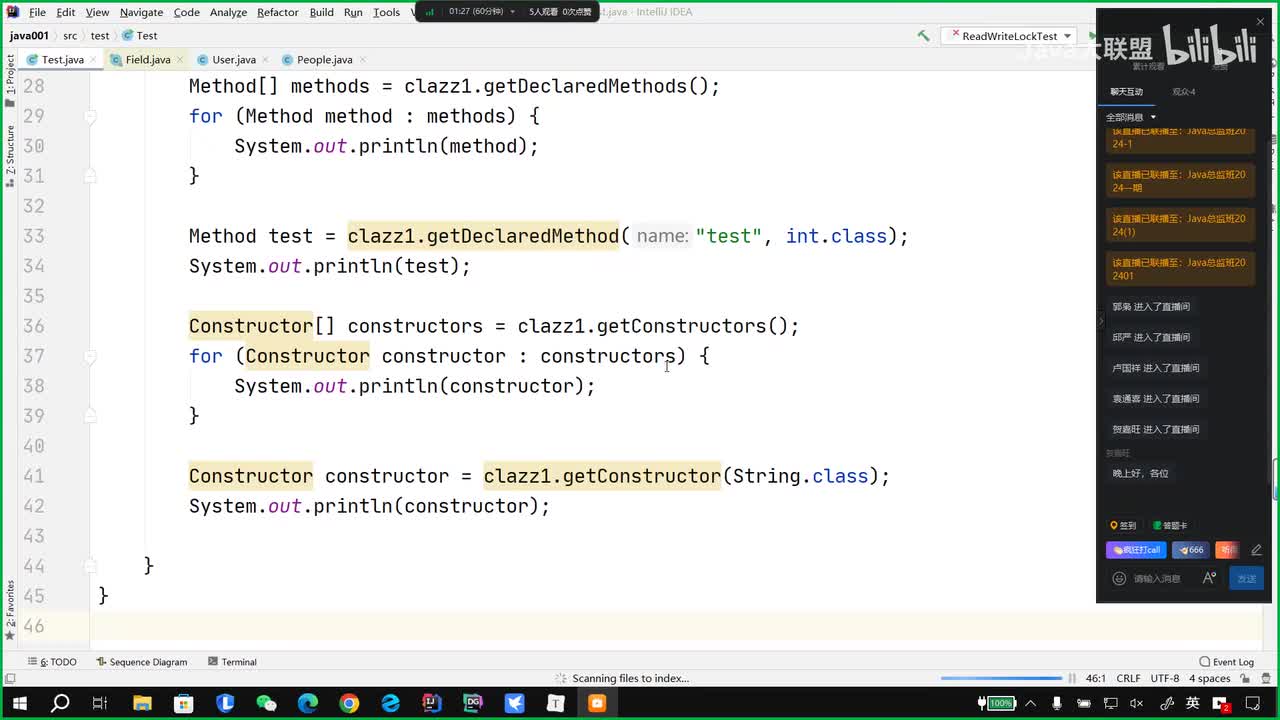This screenshot has height=720, width=1280.
Task: Switch to IntelliJ IDEA on the taskbar
Action: point(431,703)
